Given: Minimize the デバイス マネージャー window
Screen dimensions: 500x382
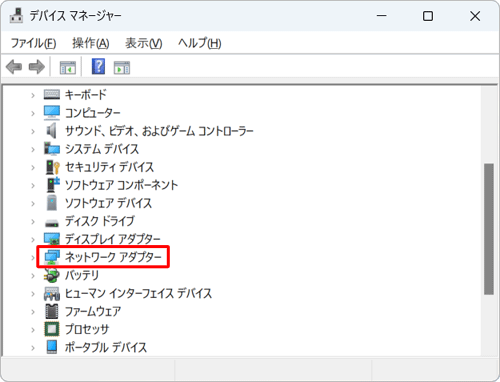Looking at the screenshot, I should [x=382, y=16].
